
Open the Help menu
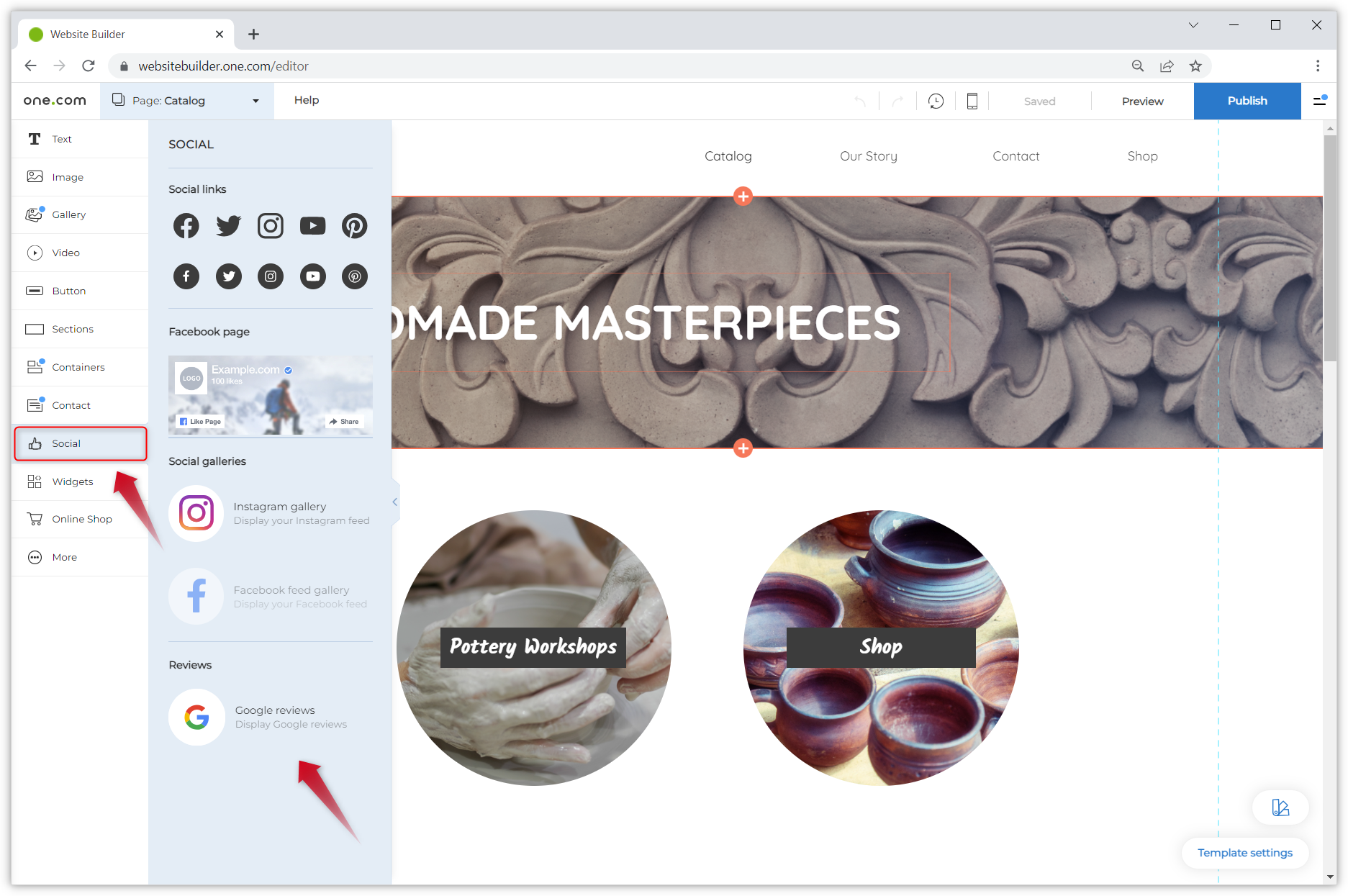click(307, 100)
